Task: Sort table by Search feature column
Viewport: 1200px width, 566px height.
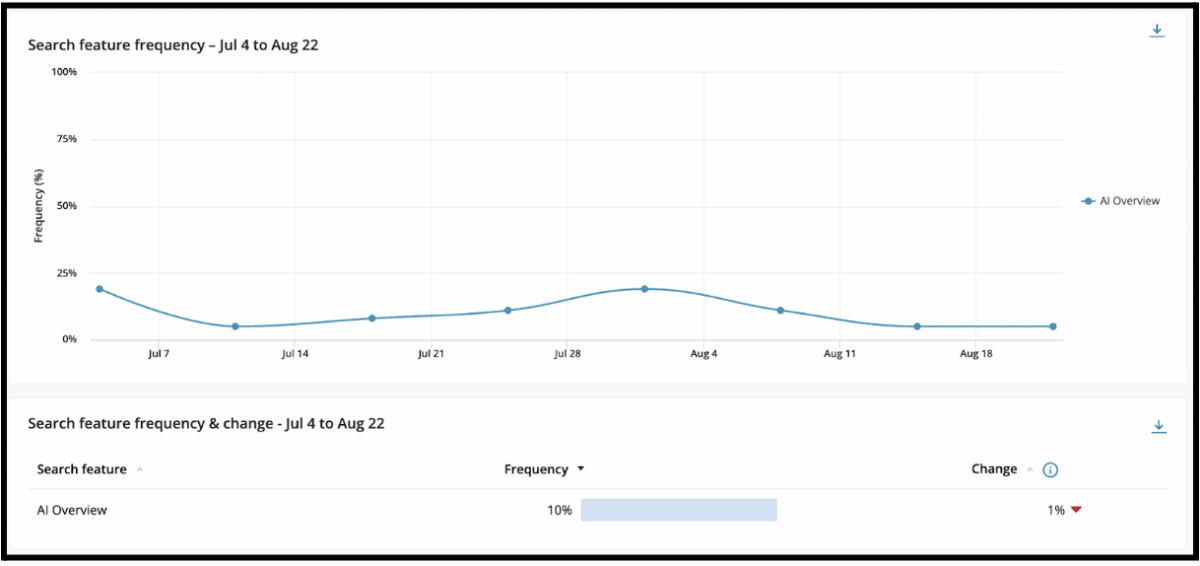Action: click(88, 469)
